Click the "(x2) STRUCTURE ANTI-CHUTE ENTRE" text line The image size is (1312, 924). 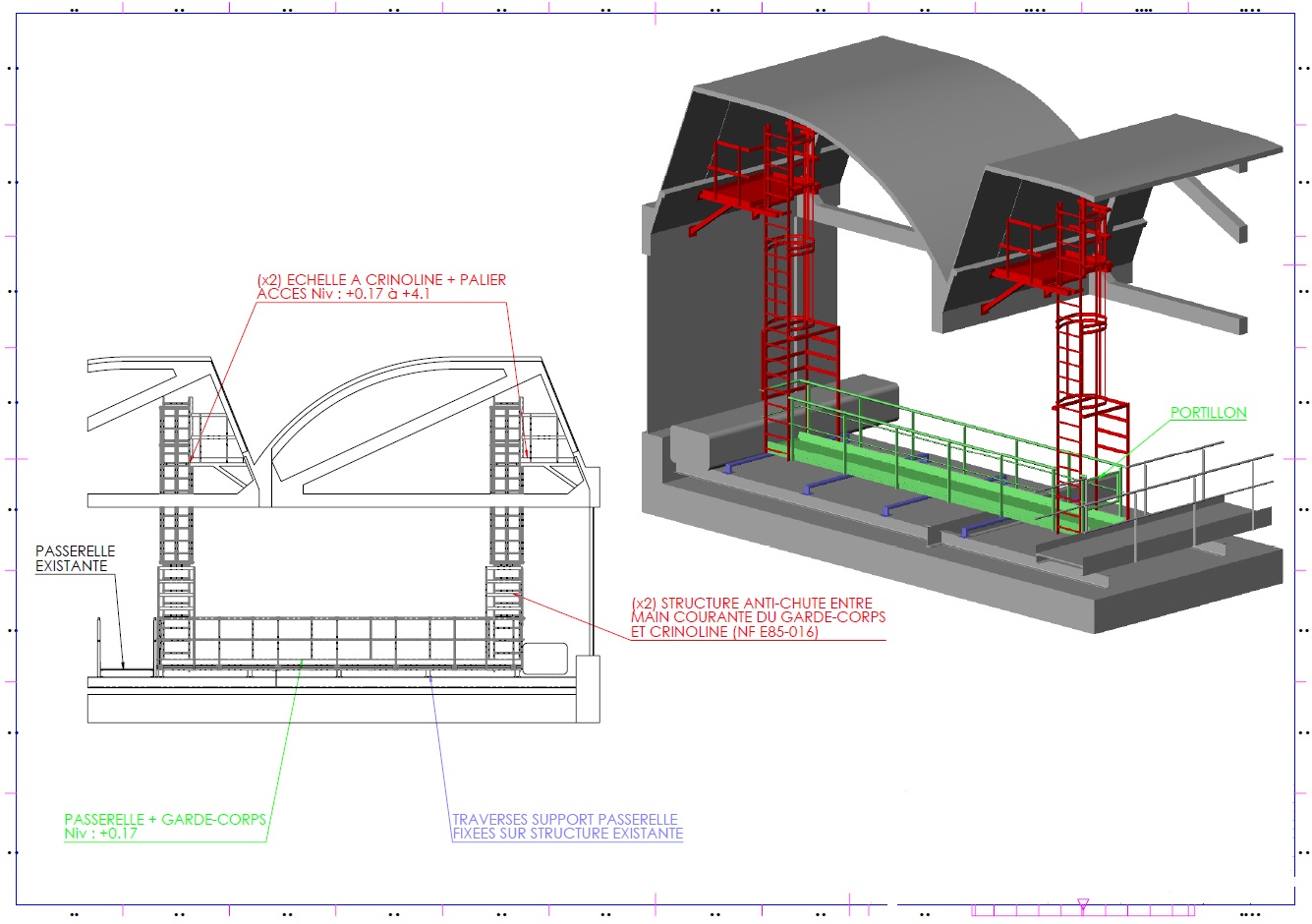[x=752, y=604]
